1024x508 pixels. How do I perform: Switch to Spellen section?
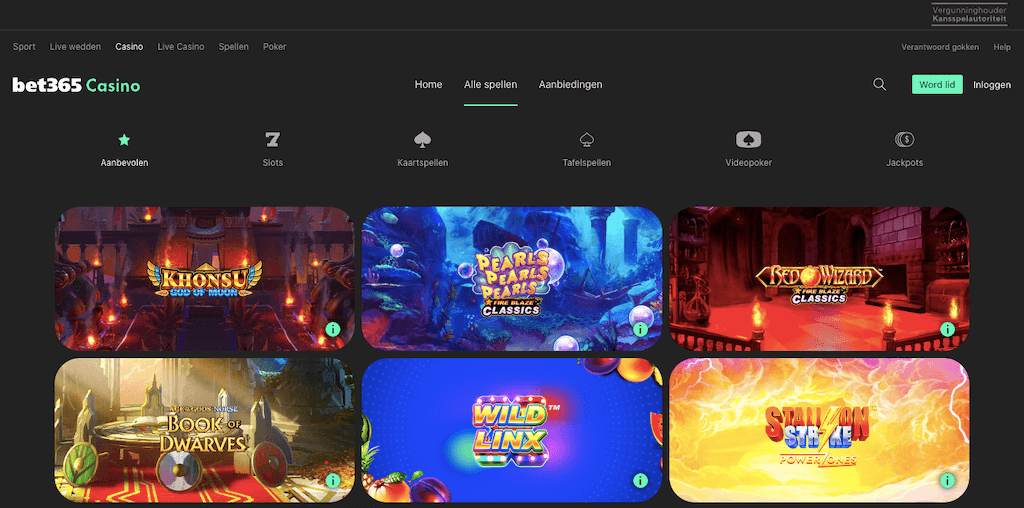[x=234, y=47]
